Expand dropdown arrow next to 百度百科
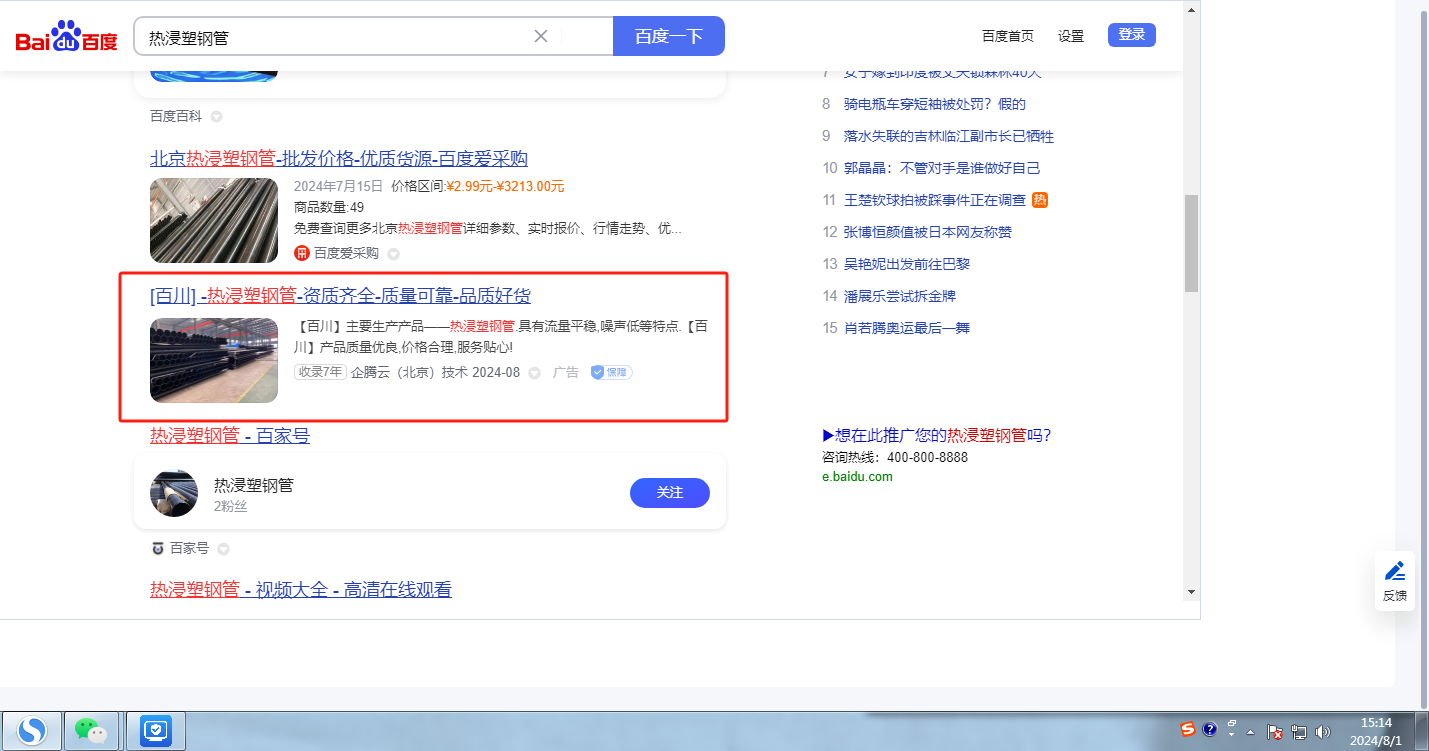The height and width of the screenshot is (751, 1429). [x=217, y=117]
